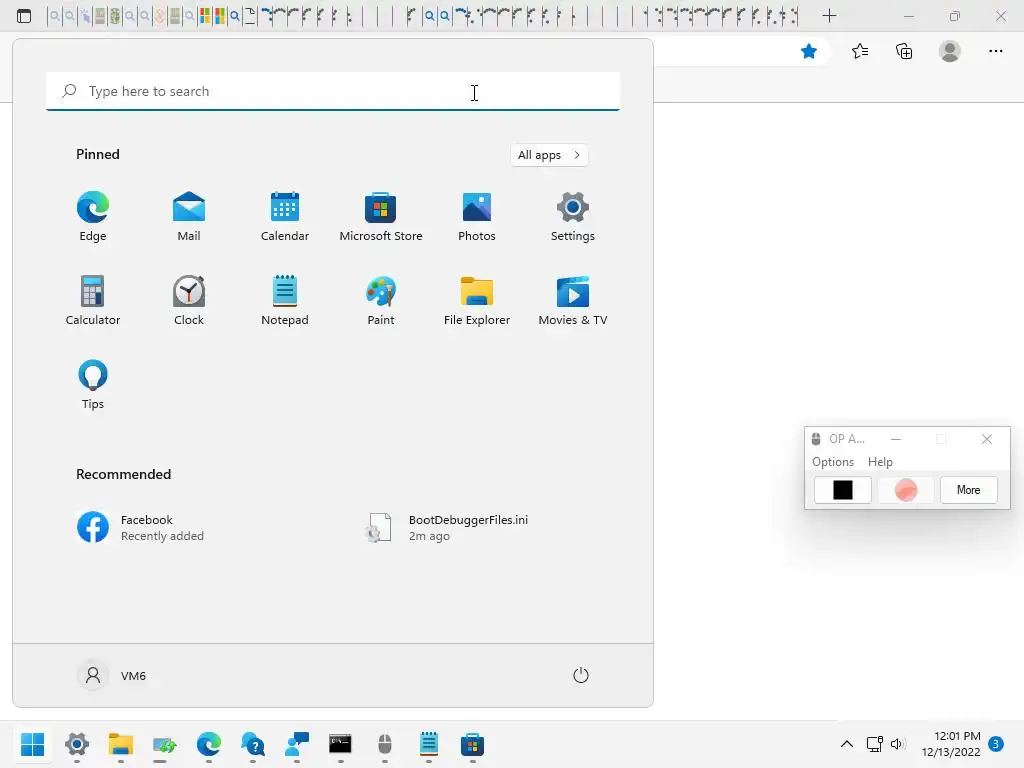Image resolution: width=1024 pixels, height=768 pixels.
Task: Click the black stop button in OP Auto Clicker
Action: pos(842,490)
